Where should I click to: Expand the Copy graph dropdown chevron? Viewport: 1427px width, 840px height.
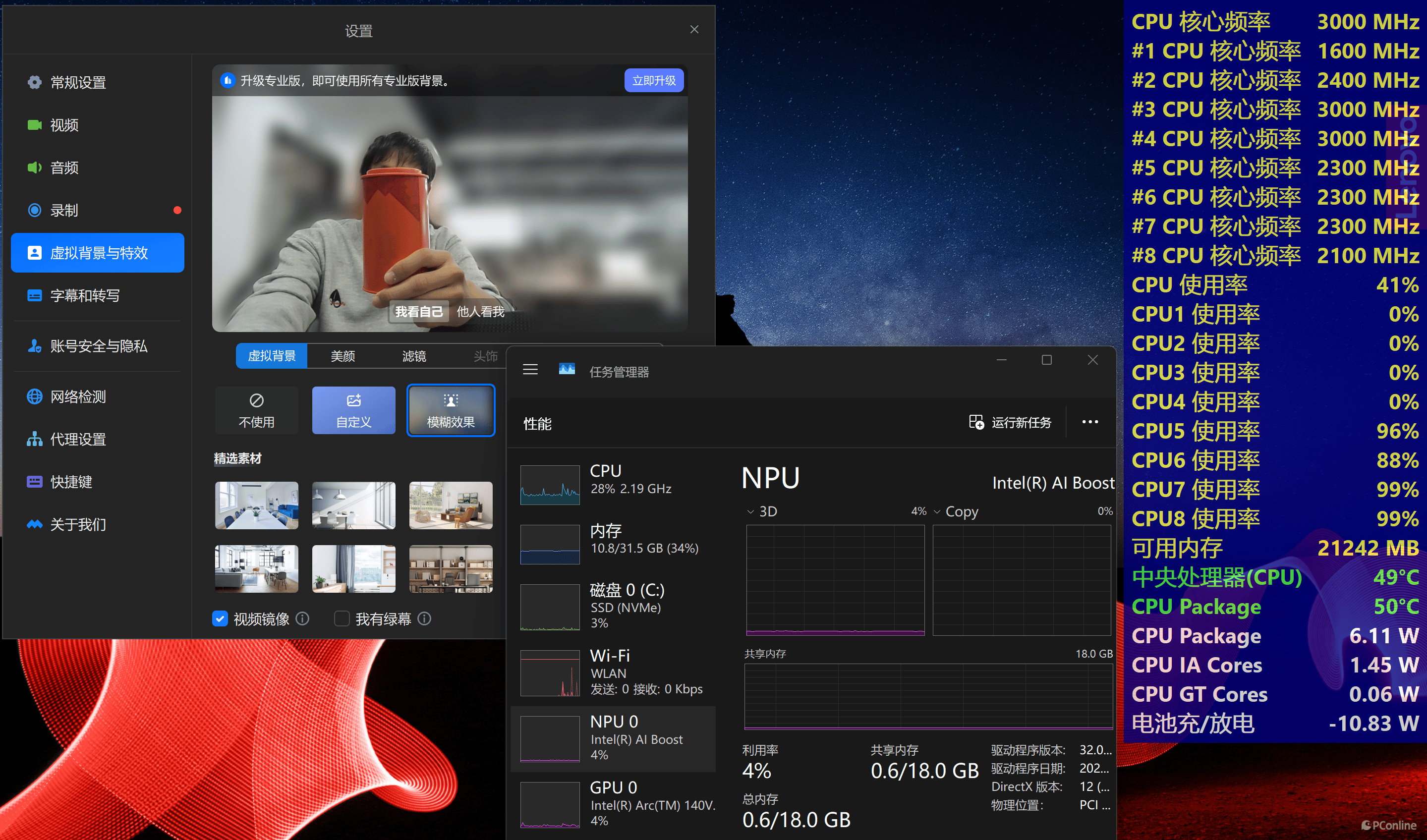937,512
